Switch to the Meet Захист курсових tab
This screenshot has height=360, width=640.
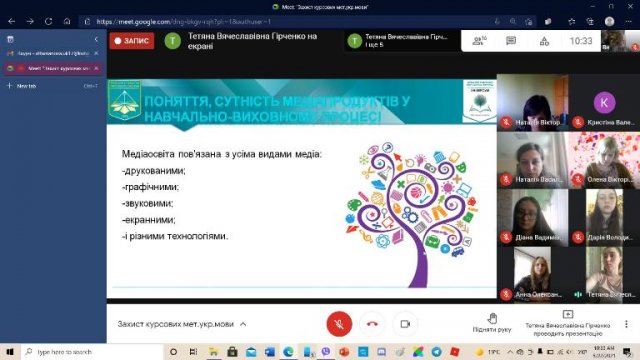(53, 68)
